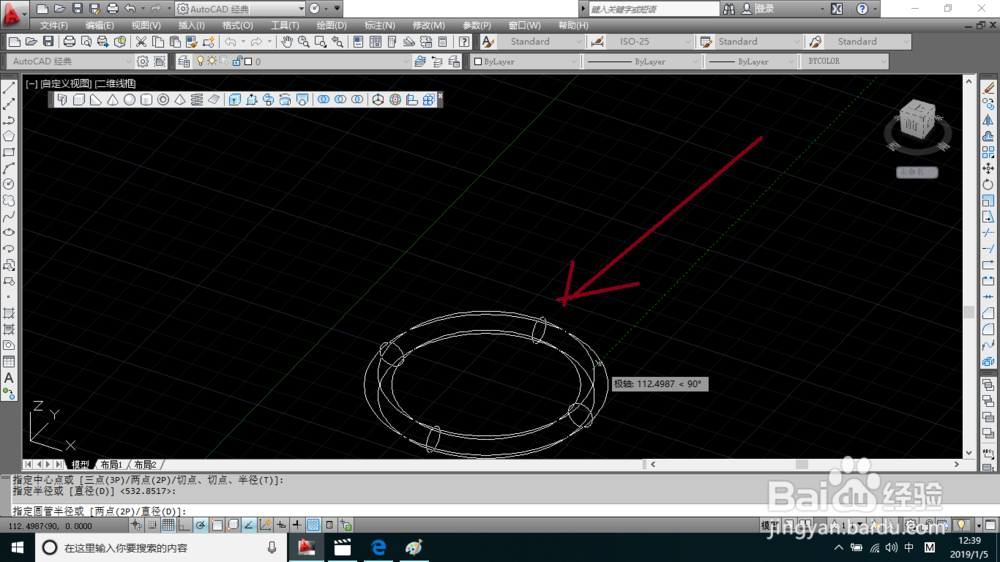Select the Rectangle tool in draw toolbar
The image size is (1000, 562).
pyautogui.click(x=9, y=152)
